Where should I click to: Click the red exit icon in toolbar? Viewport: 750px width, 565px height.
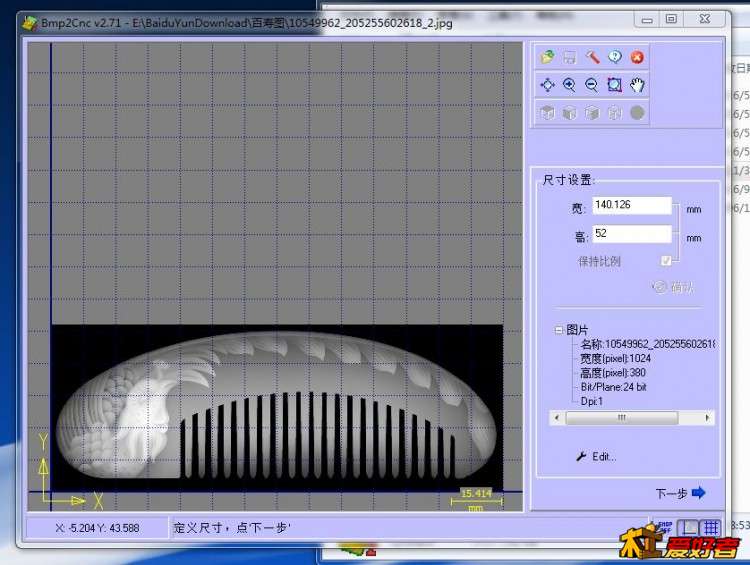pos(637,58)
